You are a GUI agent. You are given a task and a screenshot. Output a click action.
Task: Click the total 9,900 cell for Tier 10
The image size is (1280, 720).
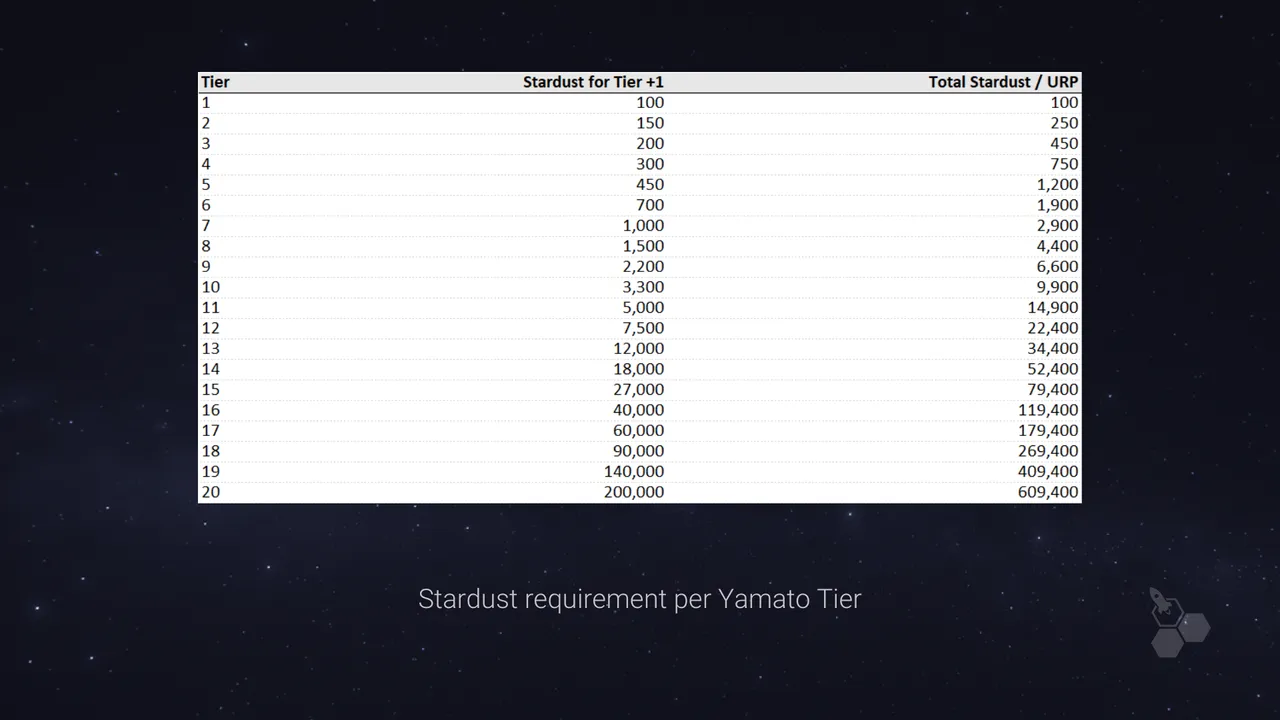(1058, 287)
